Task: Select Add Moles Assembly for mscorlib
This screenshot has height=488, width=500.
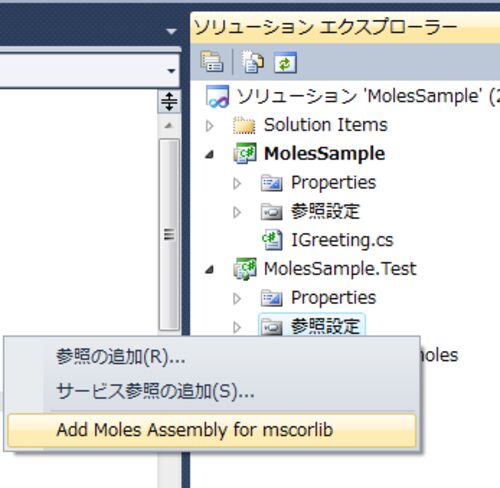Action: [212, 430]
